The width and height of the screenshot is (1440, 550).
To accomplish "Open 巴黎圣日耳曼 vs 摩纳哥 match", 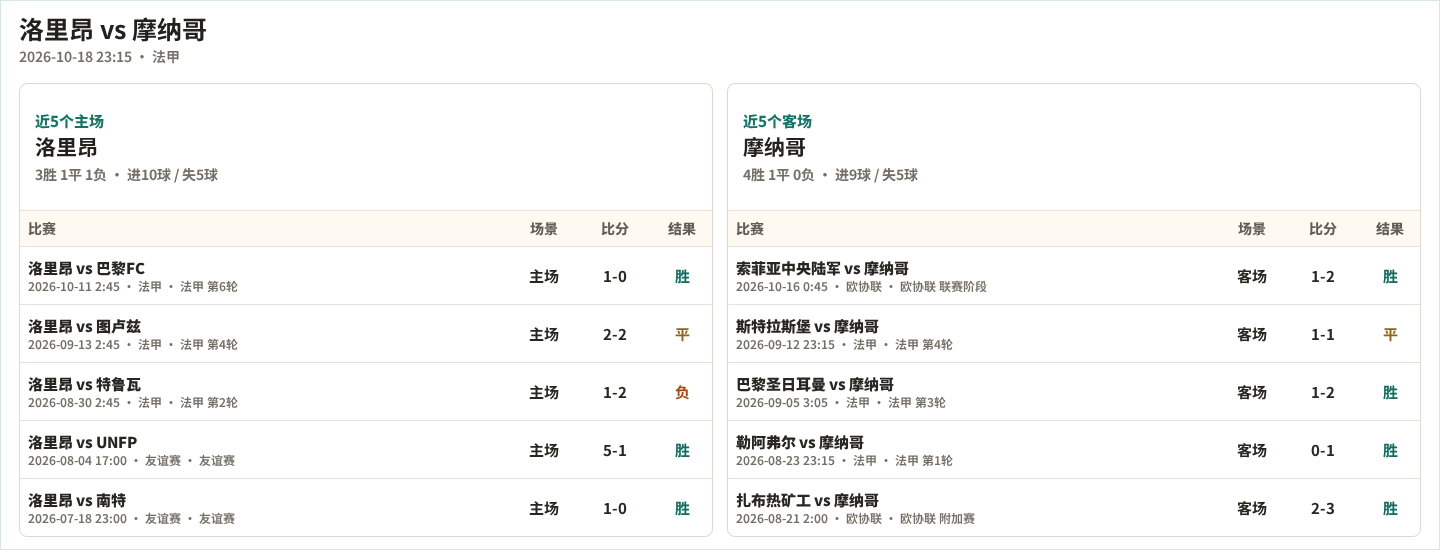I will [x=1074, y=392].
